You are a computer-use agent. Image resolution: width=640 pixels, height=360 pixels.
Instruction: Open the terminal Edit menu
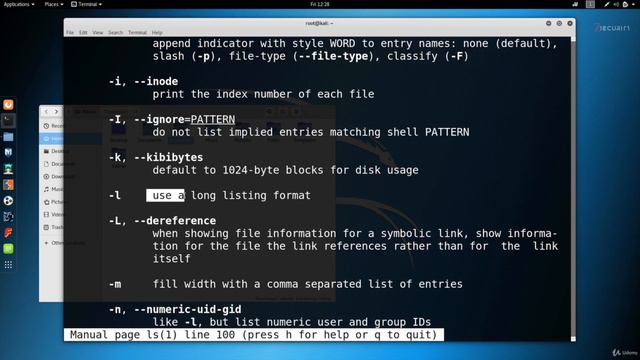coord(83,32)
